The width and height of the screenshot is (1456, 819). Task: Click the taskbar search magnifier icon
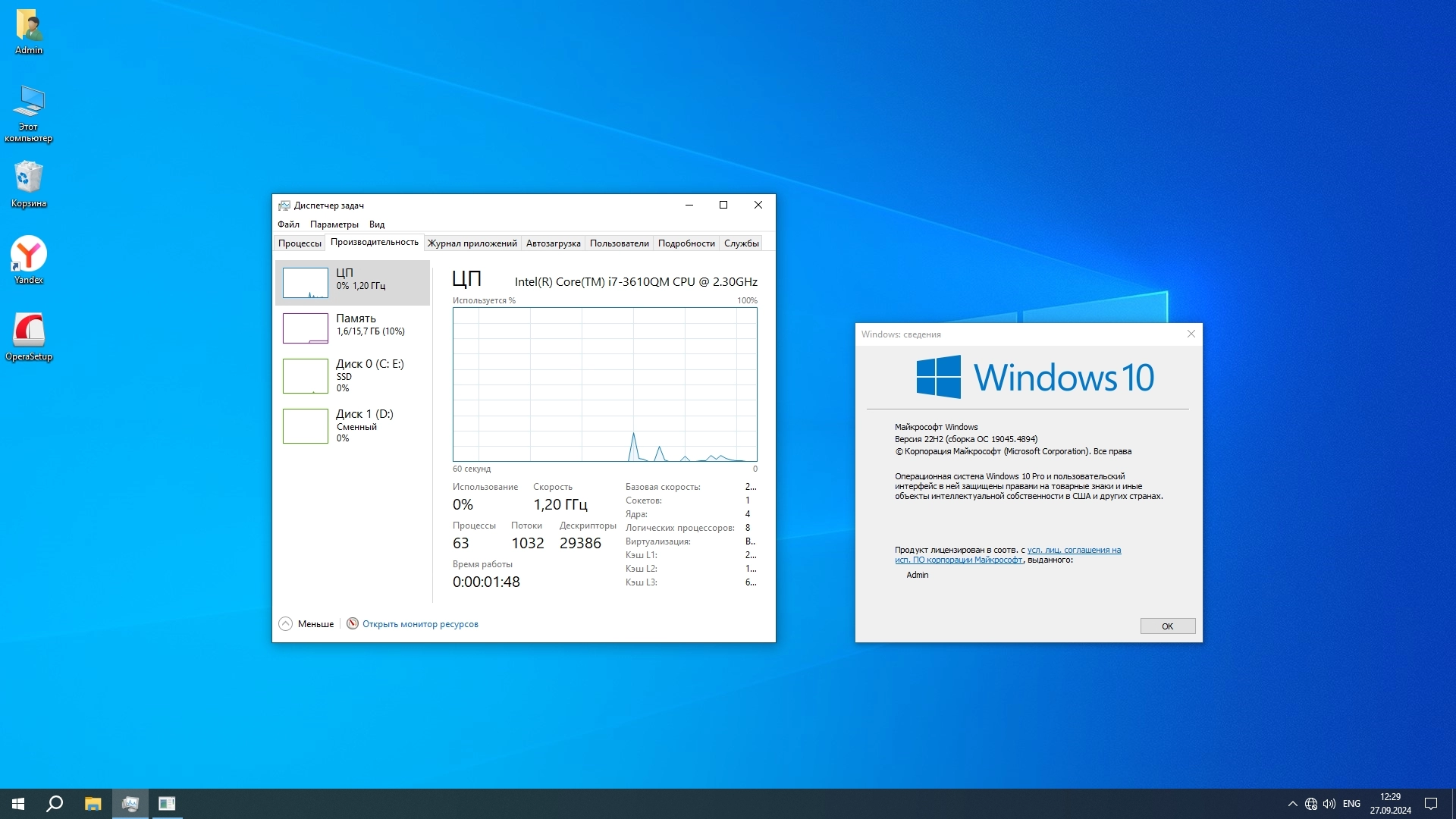55,804
